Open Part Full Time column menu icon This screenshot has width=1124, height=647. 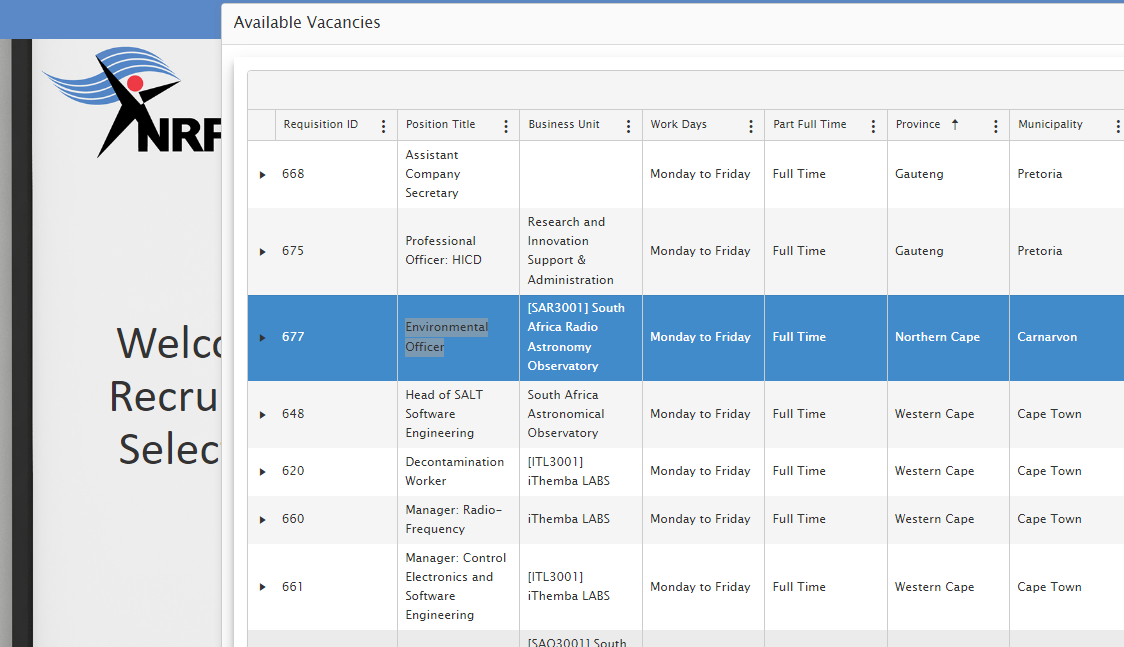pyautogui.click(x=873, y=126)
